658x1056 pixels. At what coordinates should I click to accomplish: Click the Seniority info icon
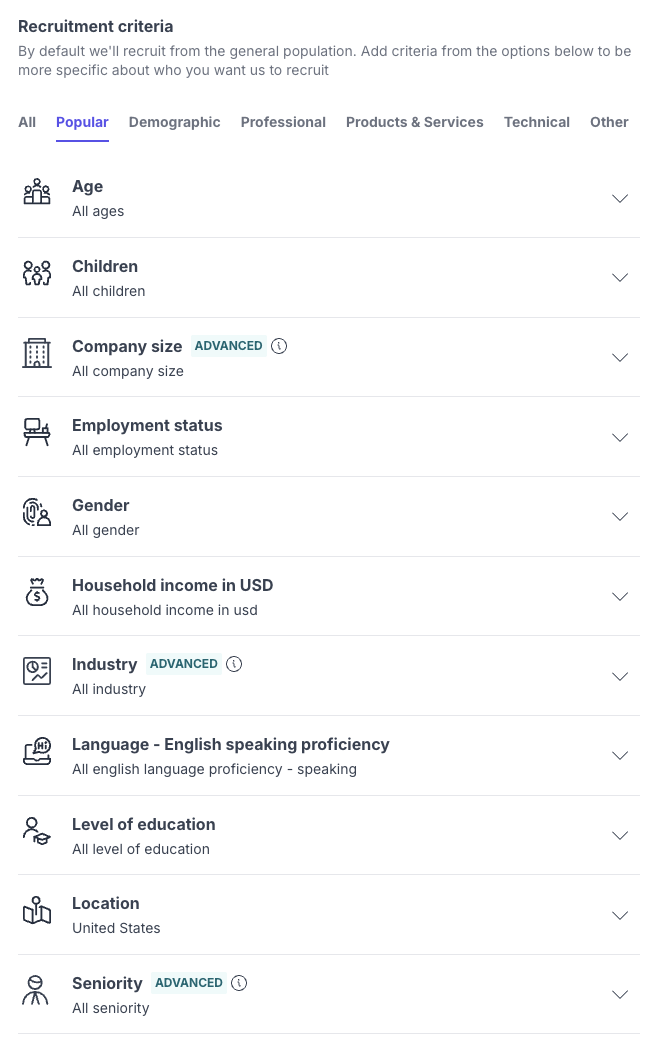239,983
